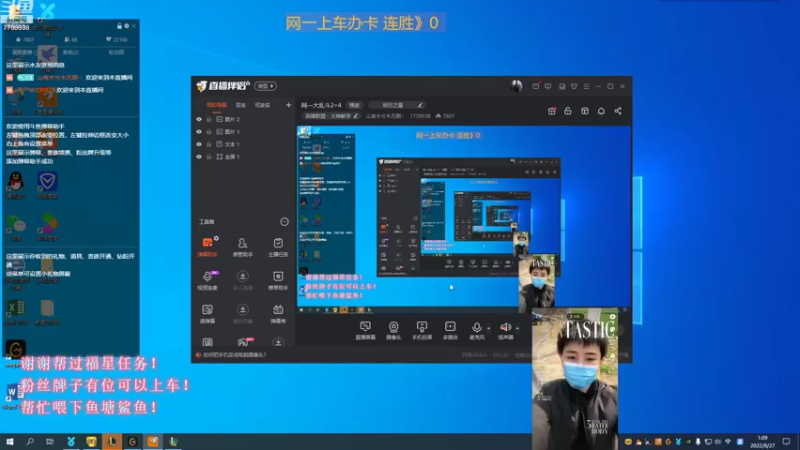This screenshot has width=800, height=450.
Task: Open the feedback chat icon in the title bar
Action: point(548,86)
